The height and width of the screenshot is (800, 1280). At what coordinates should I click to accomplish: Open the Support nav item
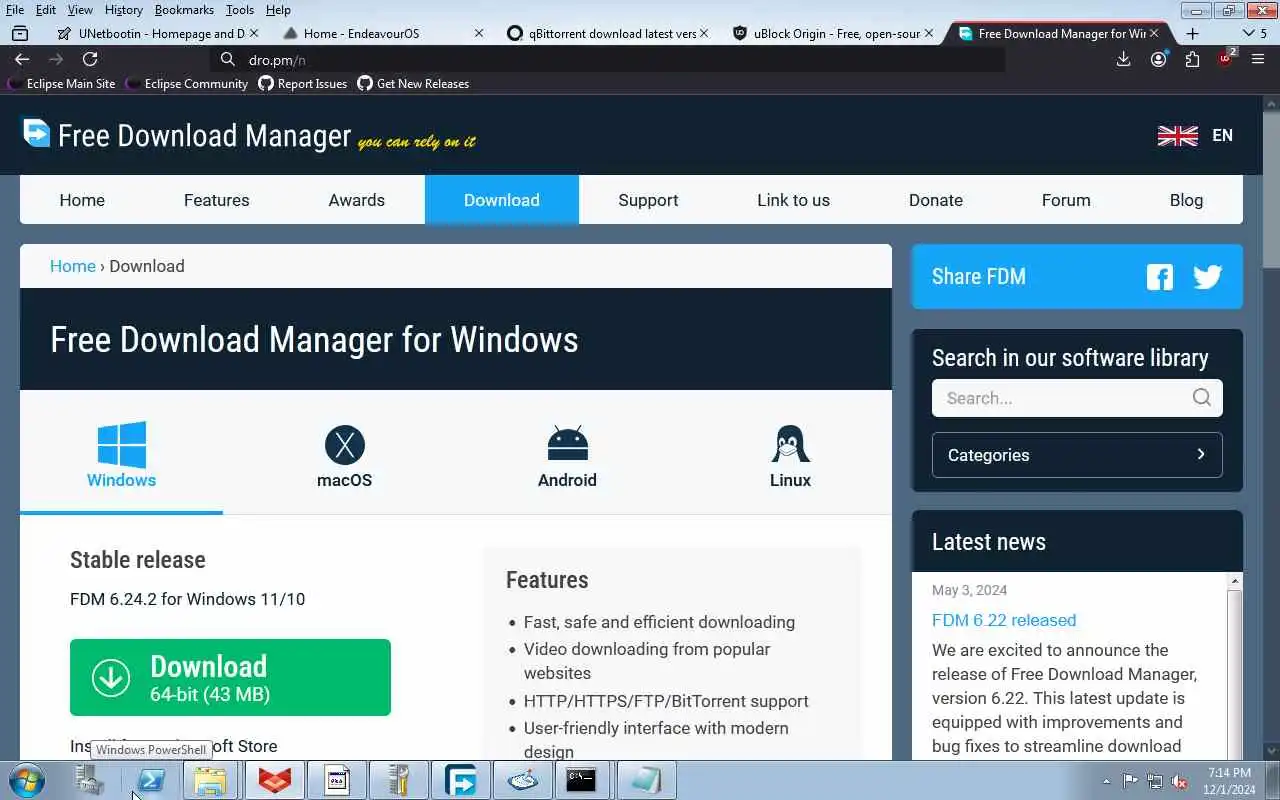(x=648, y=200)
